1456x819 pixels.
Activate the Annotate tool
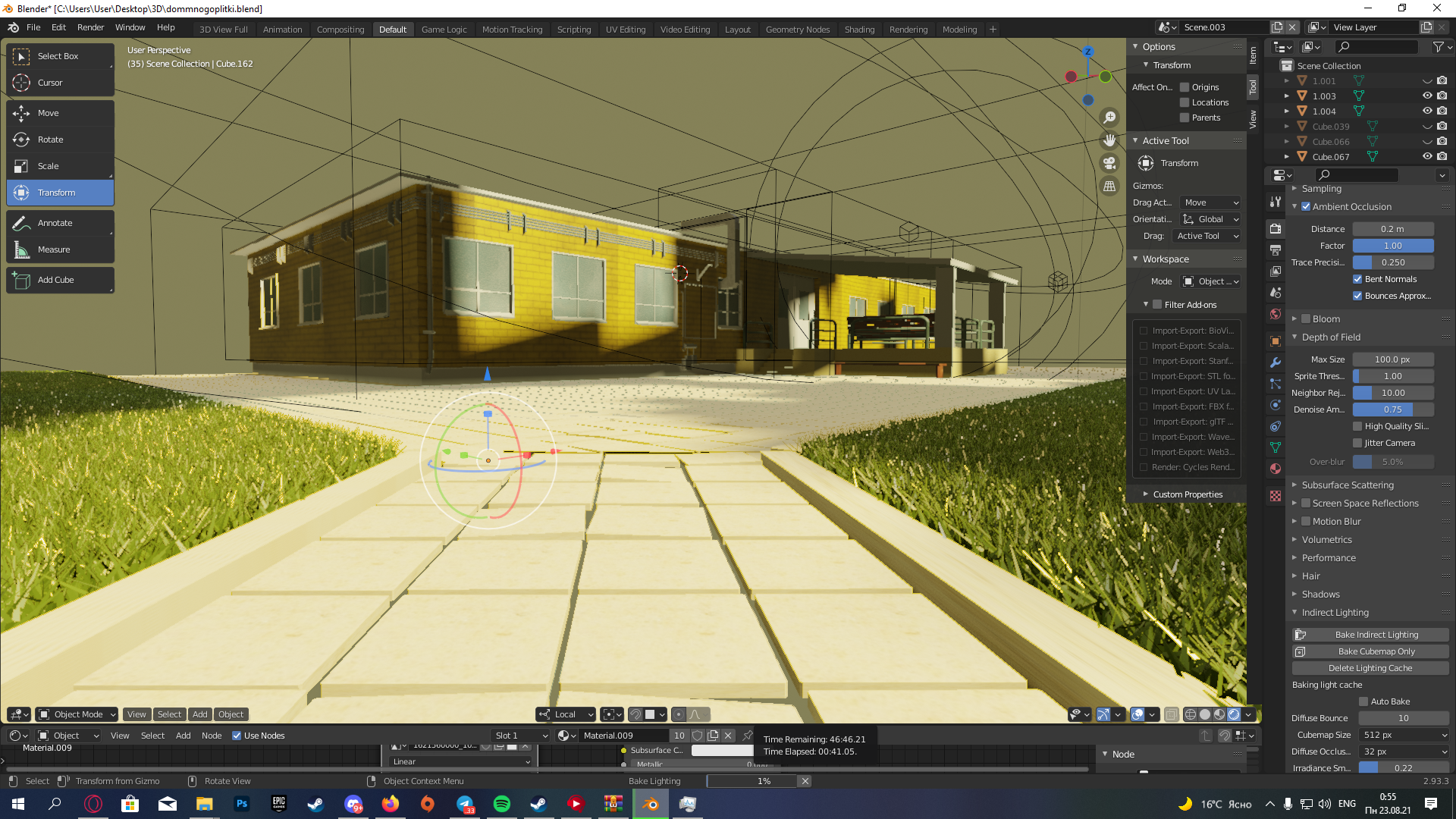(x=55, y=223)
